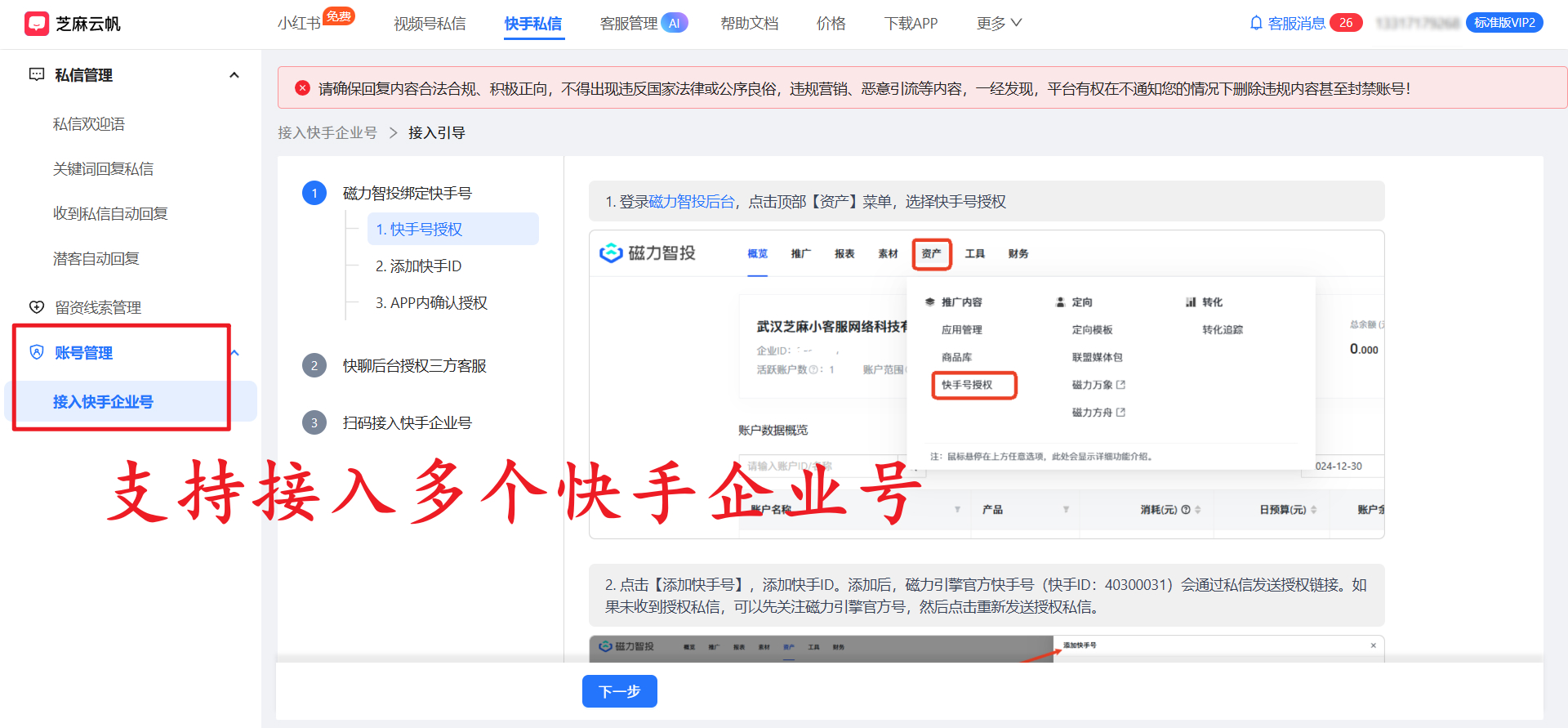
Task: Click the second tutorial screenshot with 添加快手号
Action: [987, 649]
